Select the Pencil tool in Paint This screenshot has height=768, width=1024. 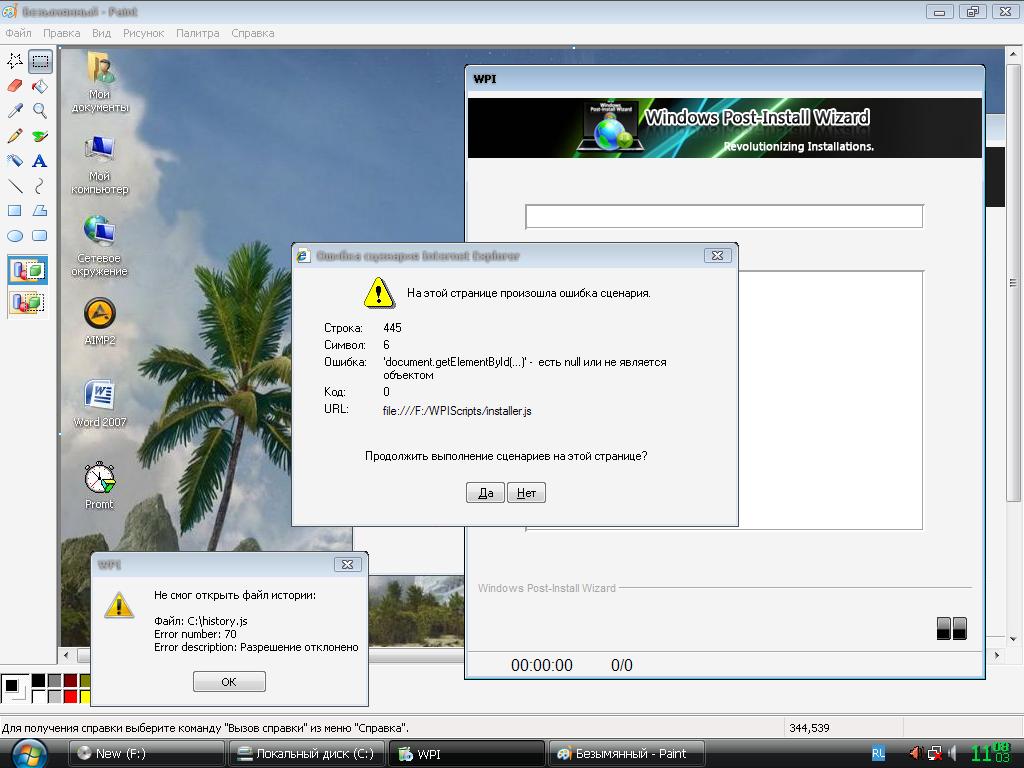pyautogui.click(x=14, y=136)
